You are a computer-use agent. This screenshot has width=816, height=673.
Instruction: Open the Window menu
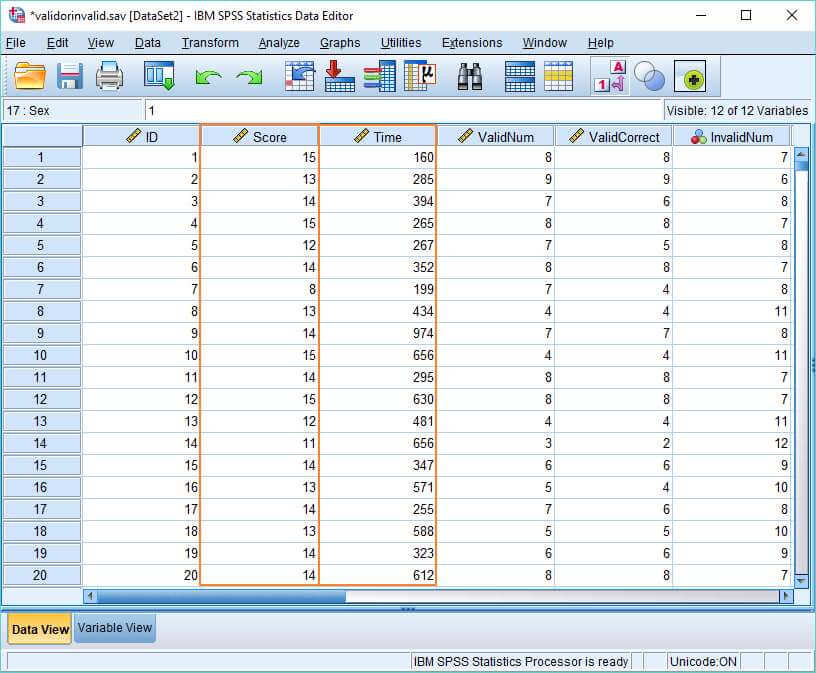pyautogui.click(x=544, y=43)
